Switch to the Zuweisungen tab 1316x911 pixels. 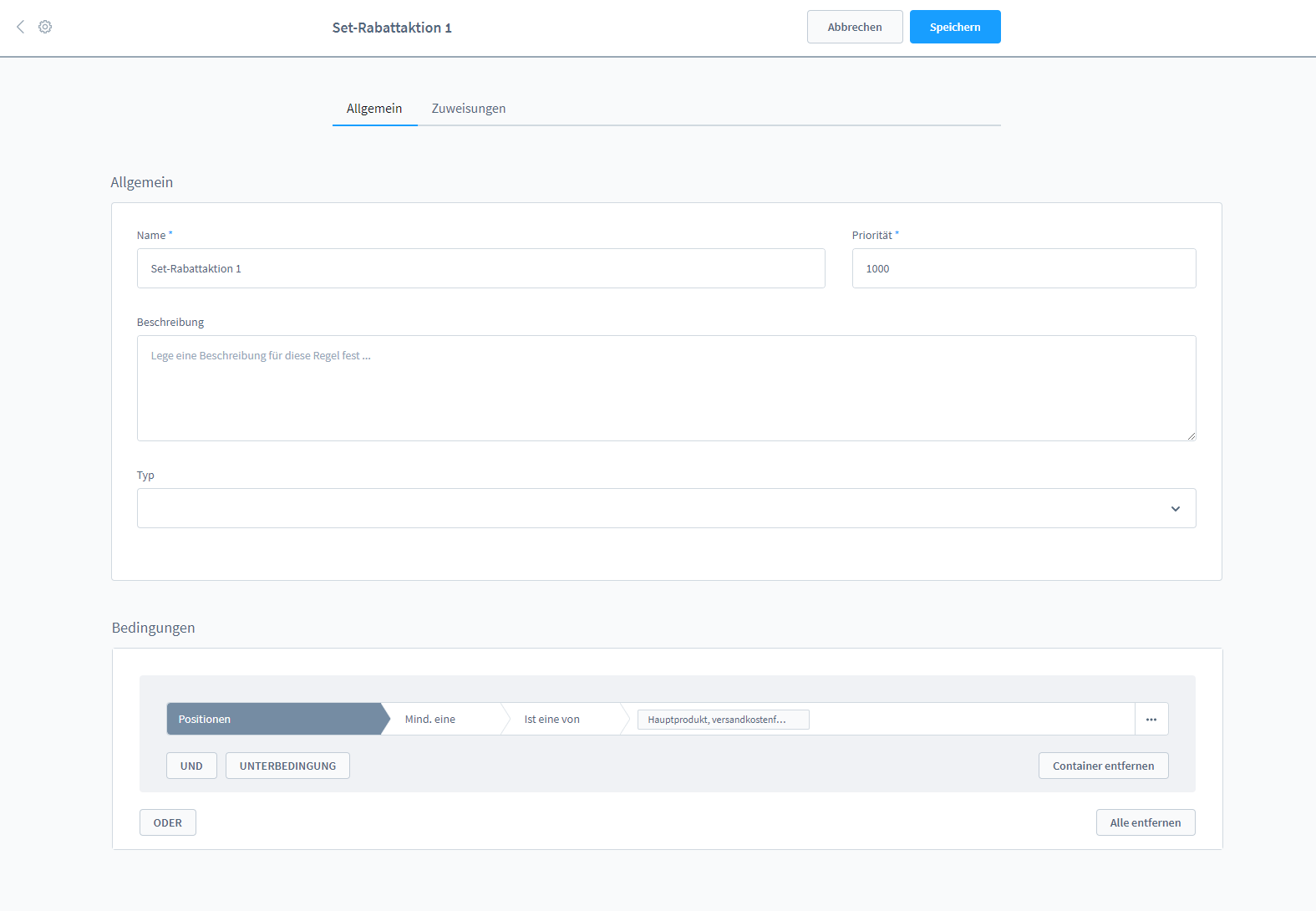point(468,109)
